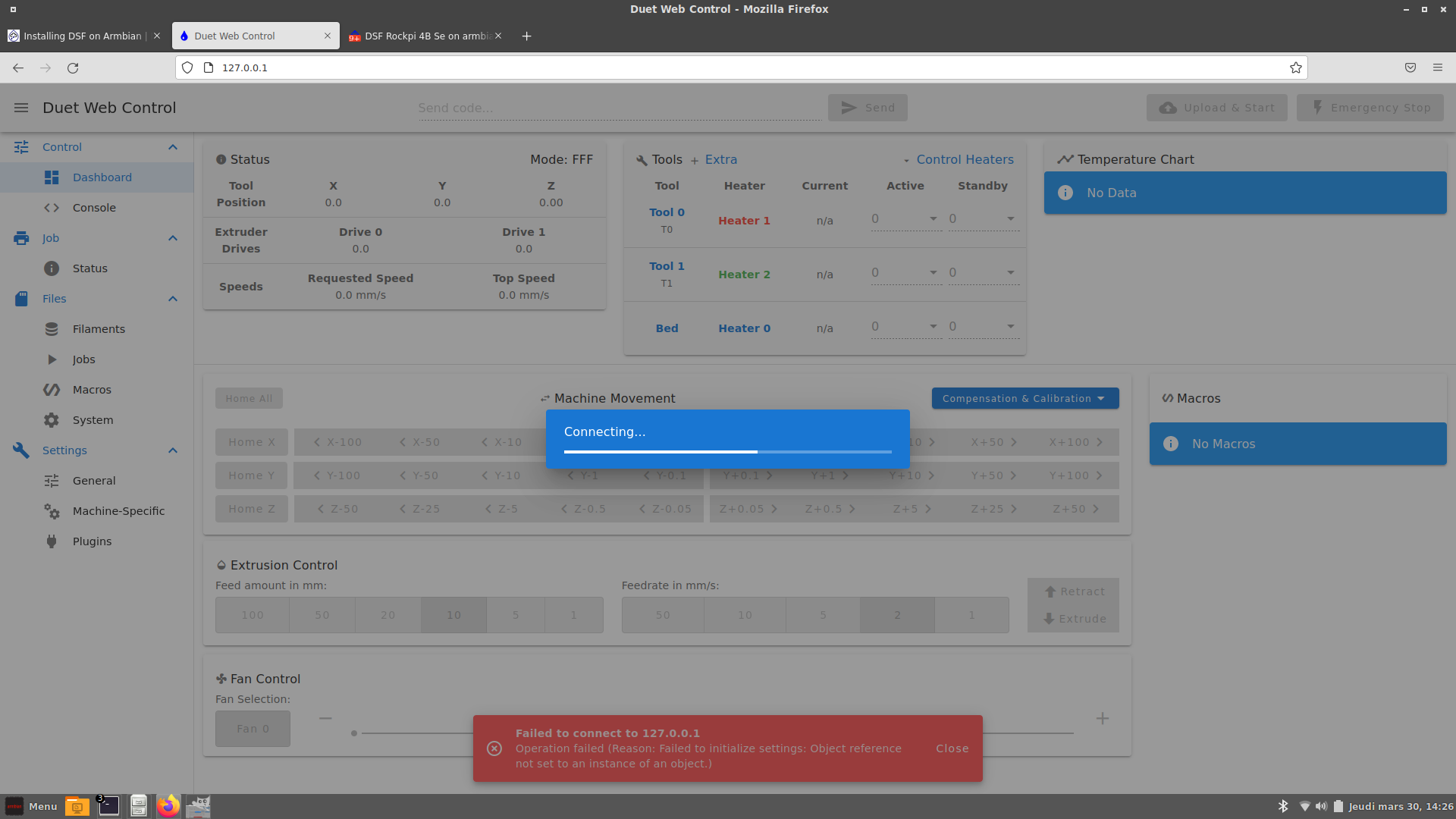Image resolution: width=1456 pixels, height=819 pixels.
Task: Open the Dashboard menu item
Action: (97, 177)
